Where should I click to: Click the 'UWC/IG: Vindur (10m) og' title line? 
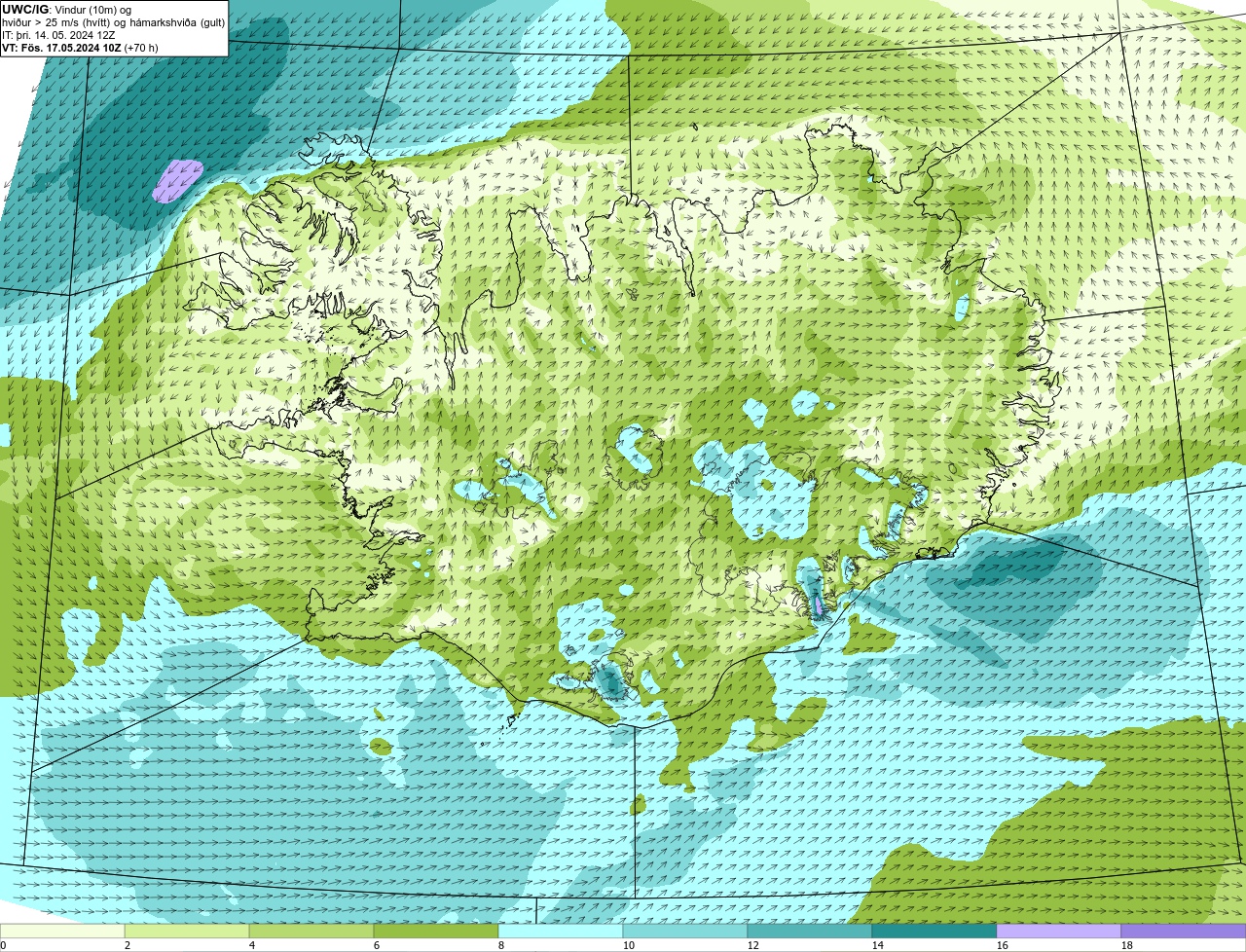(66, 10)
